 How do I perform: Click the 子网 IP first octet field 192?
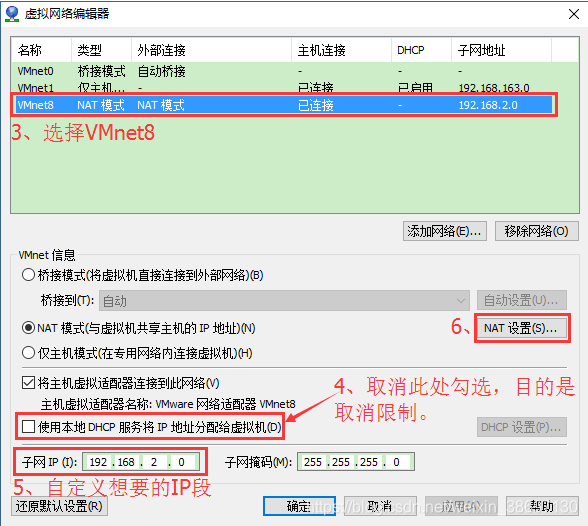coord(98,462)
